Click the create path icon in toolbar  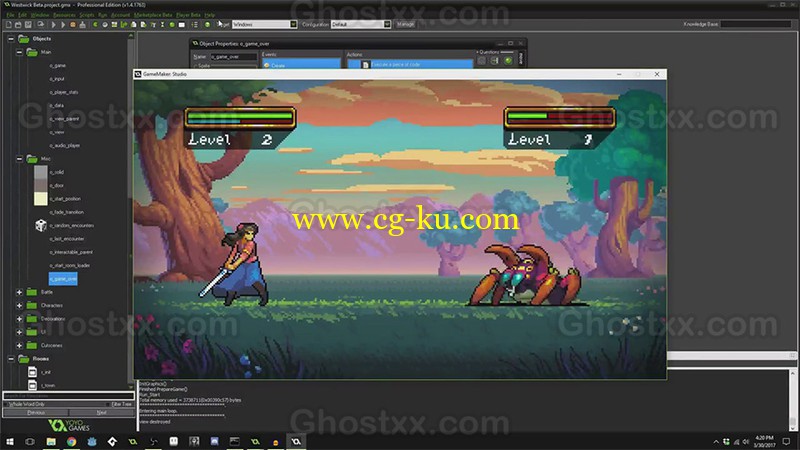[x=124, y=24]
